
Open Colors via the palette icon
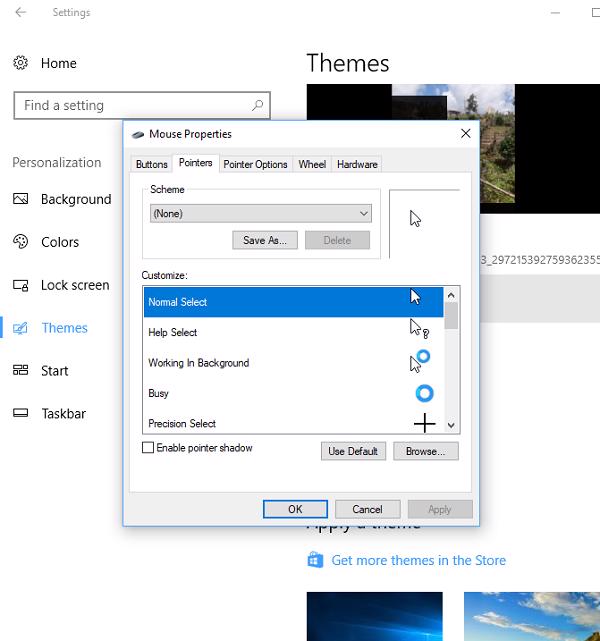(x=21, y=242)
